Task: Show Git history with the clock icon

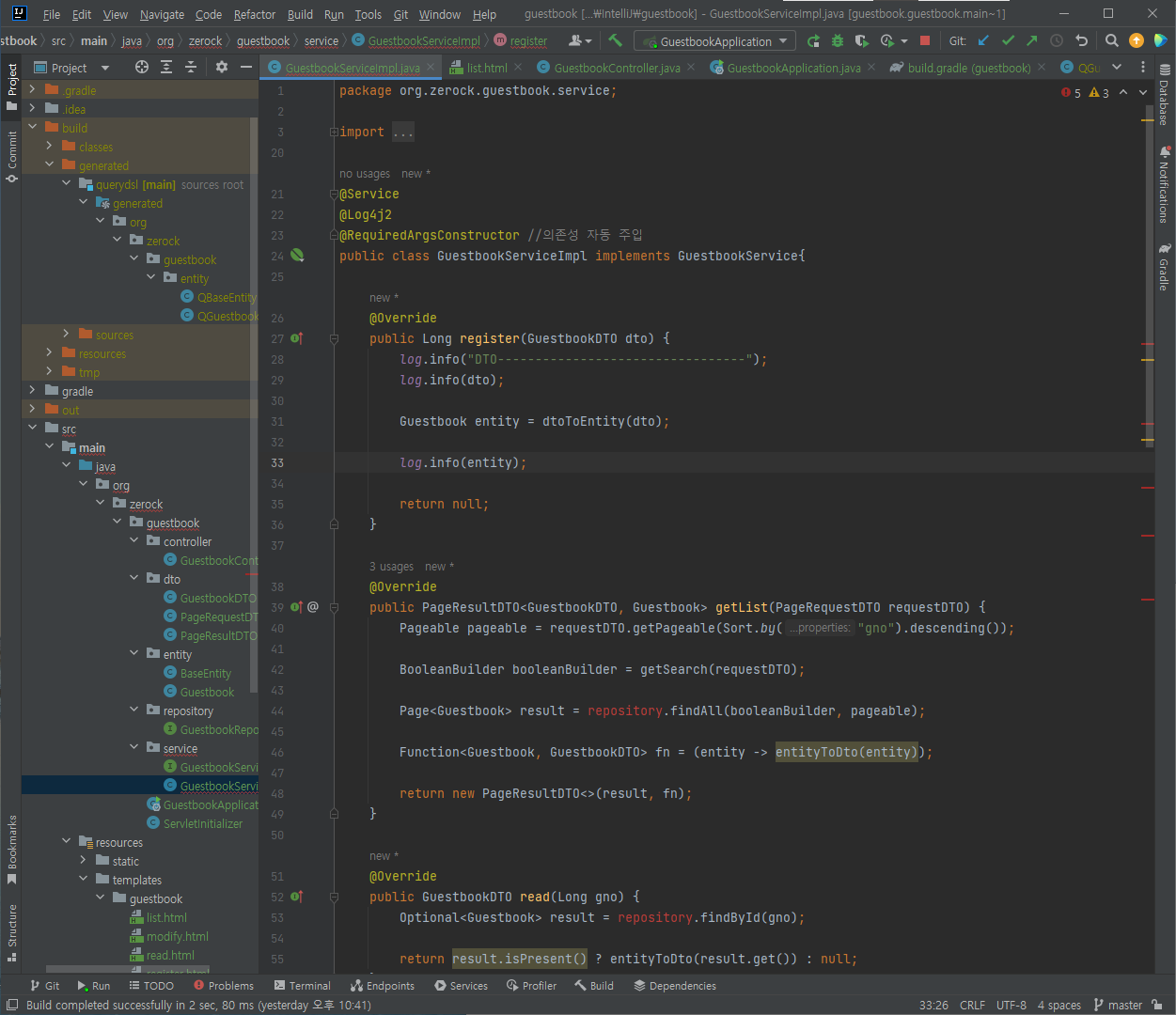Action: (1057, 40)
